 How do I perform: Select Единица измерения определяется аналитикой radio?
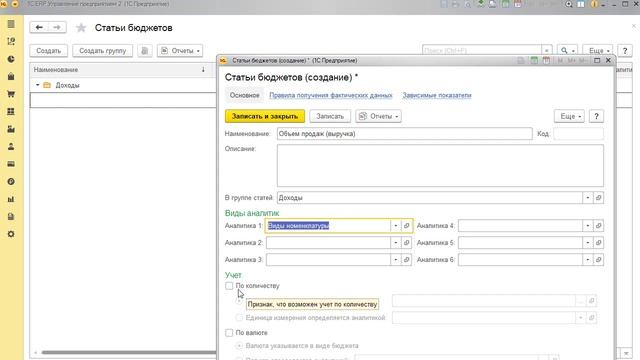coord(239,318)
